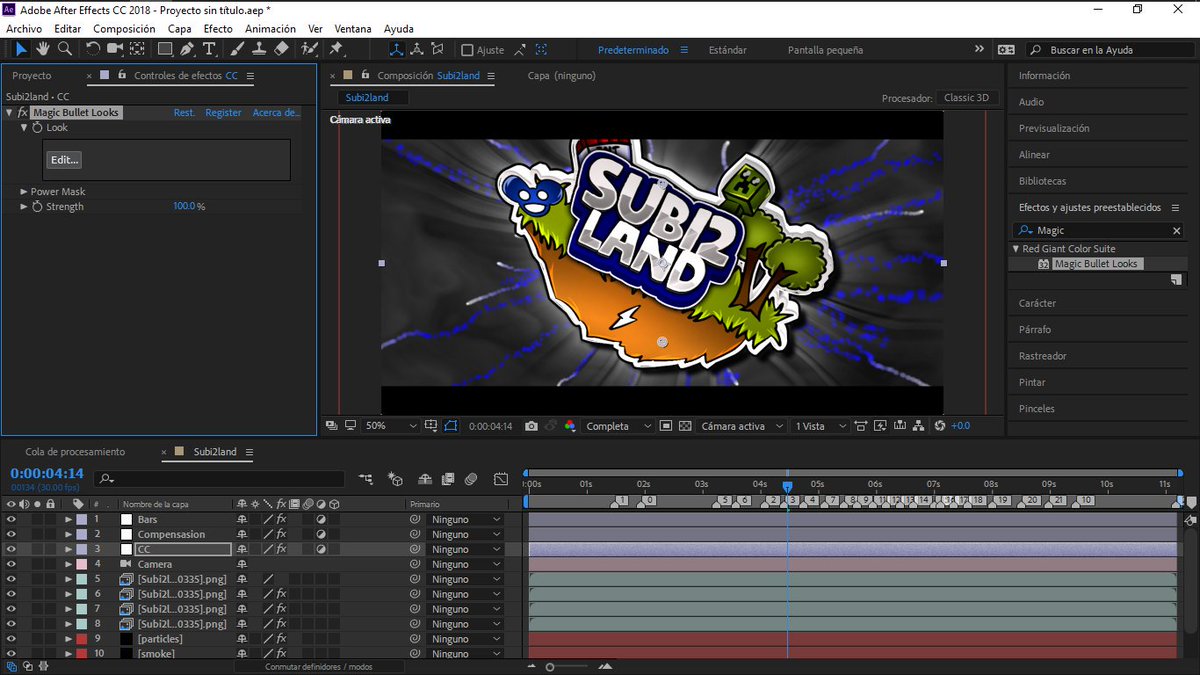Select the Unified Camera tool
This screenshot has height=675, width=1200.
tap(115, 49)
